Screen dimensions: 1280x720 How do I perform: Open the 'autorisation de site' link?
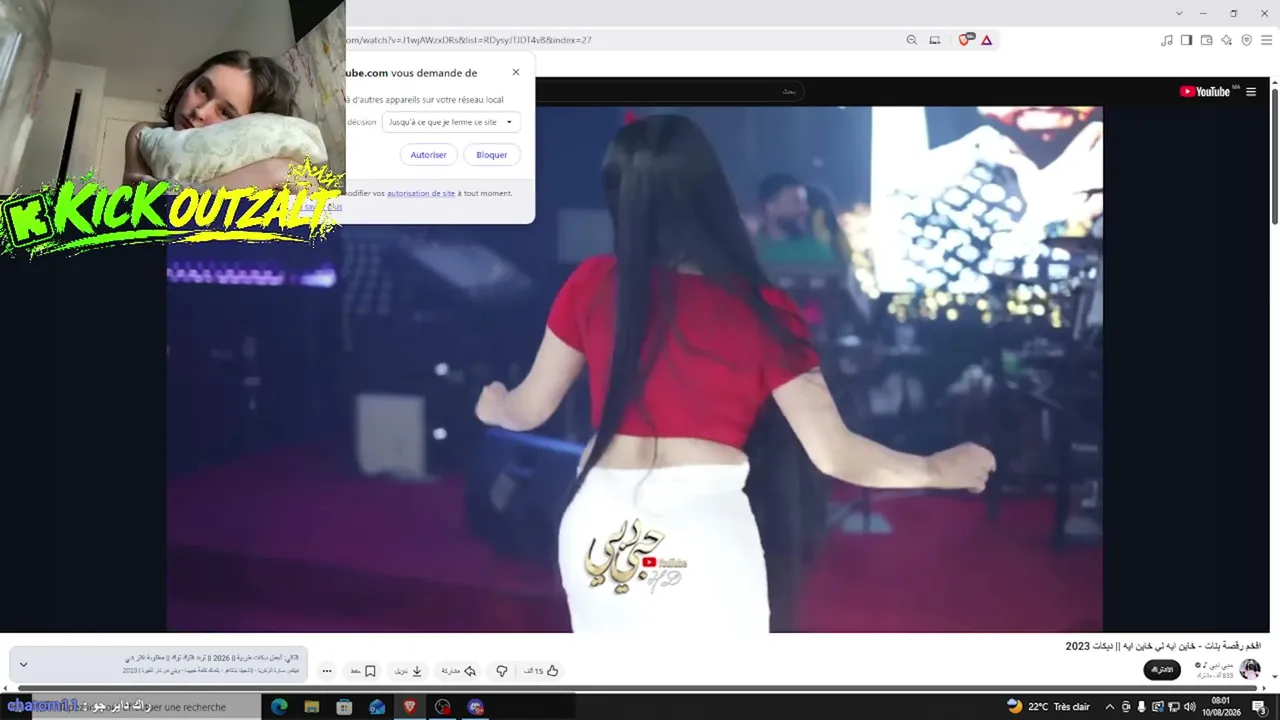point(421,193)
